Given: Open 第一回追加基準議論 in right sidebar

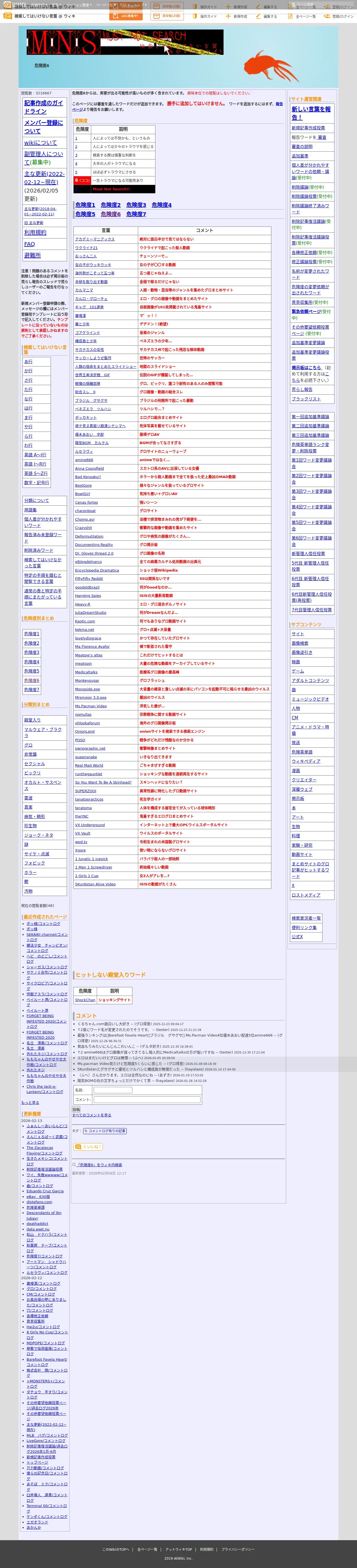Looking at the screenshot, I should point(310,417).
